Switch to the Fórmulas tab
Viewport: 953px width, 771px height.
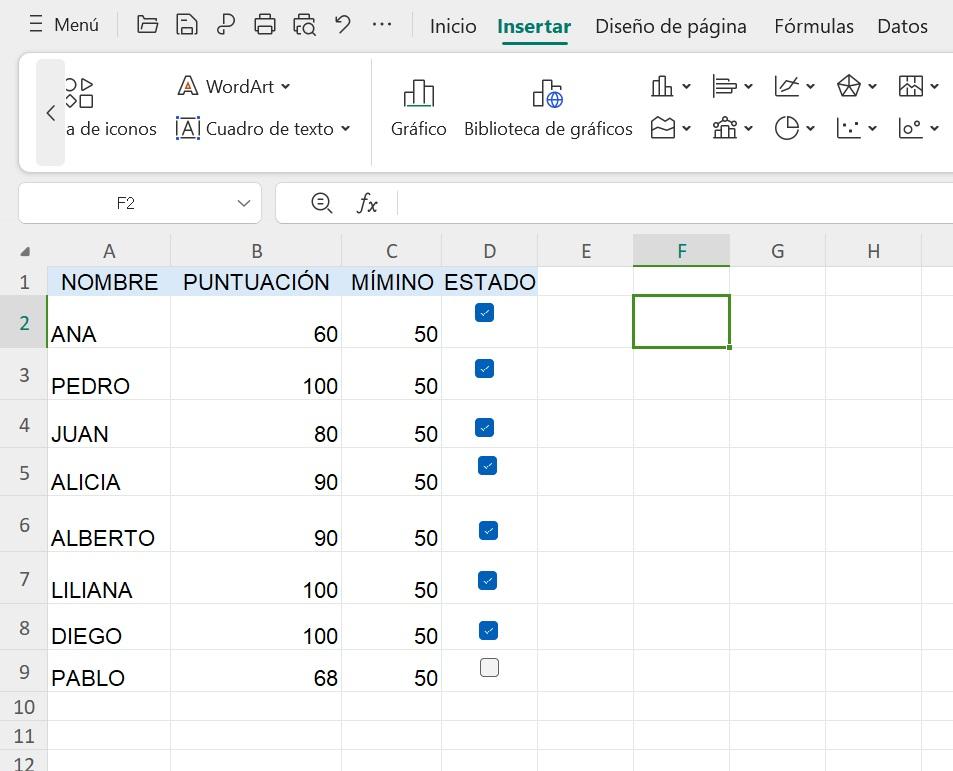[813, 26]
